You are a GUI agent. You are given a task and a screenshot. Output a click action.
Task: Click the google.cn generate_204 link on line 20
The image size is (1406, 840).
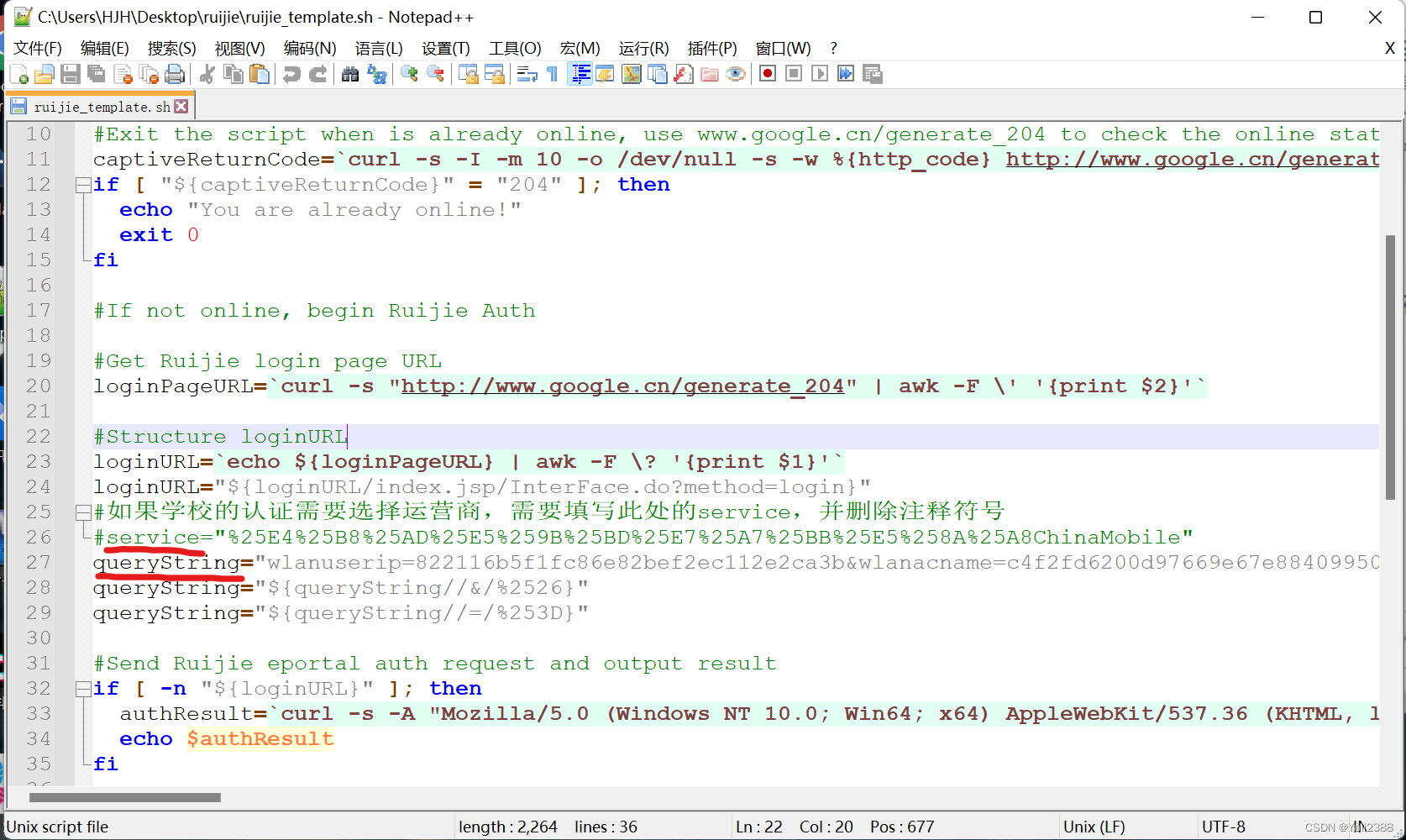click(x=622, y=386)
